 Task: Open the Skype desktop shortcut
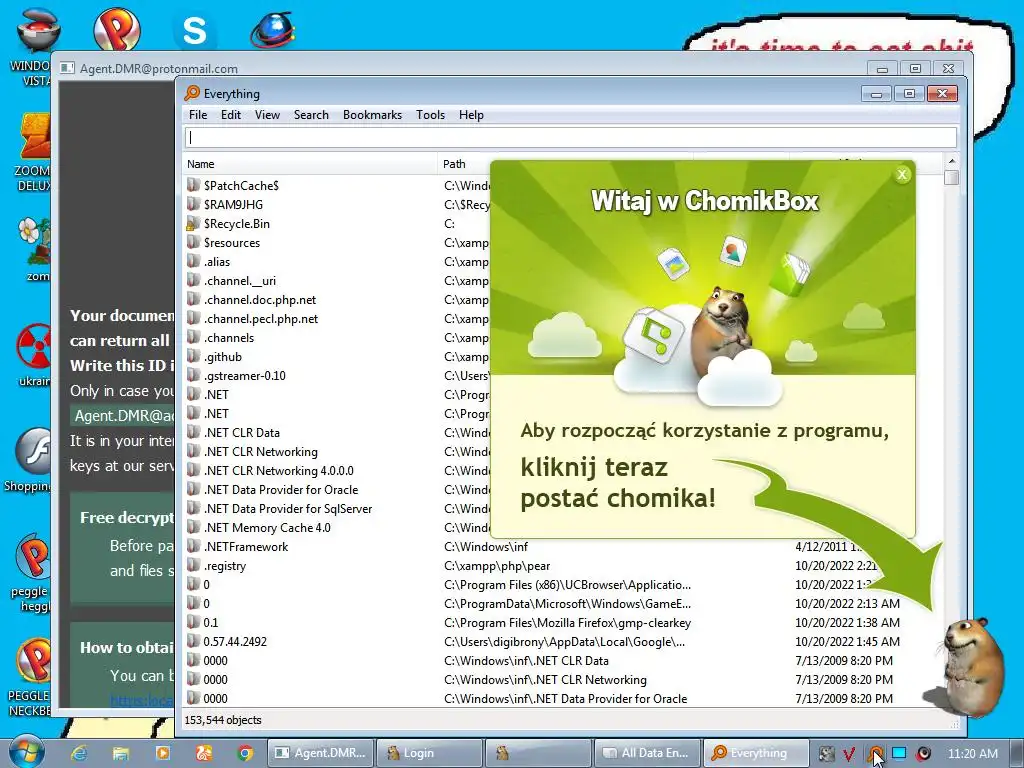[194, 29]
